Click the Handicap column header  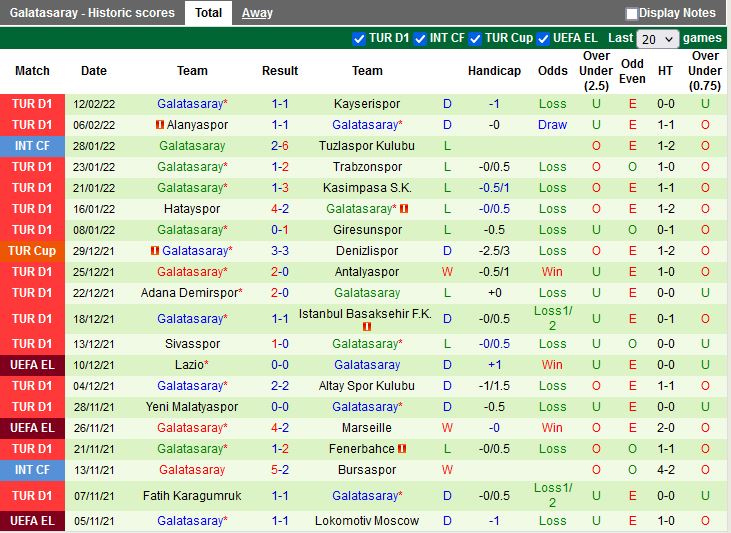point(494,71)
